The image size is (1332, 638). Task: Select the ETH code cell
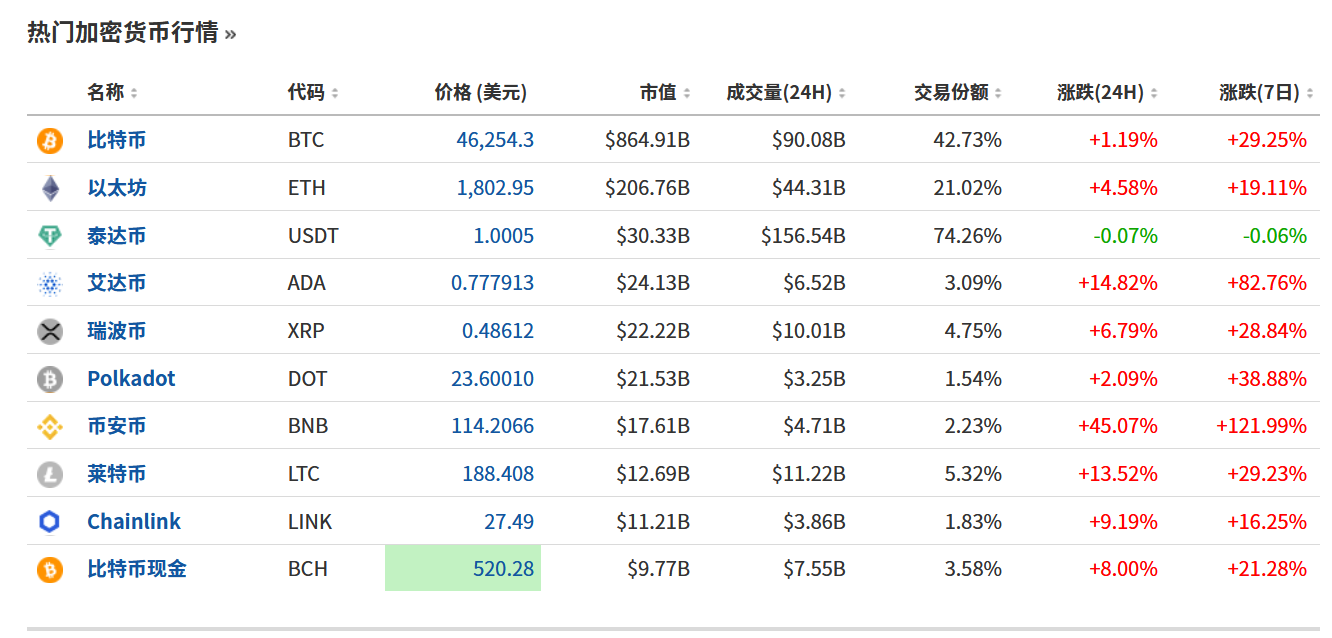click(306, 188)
